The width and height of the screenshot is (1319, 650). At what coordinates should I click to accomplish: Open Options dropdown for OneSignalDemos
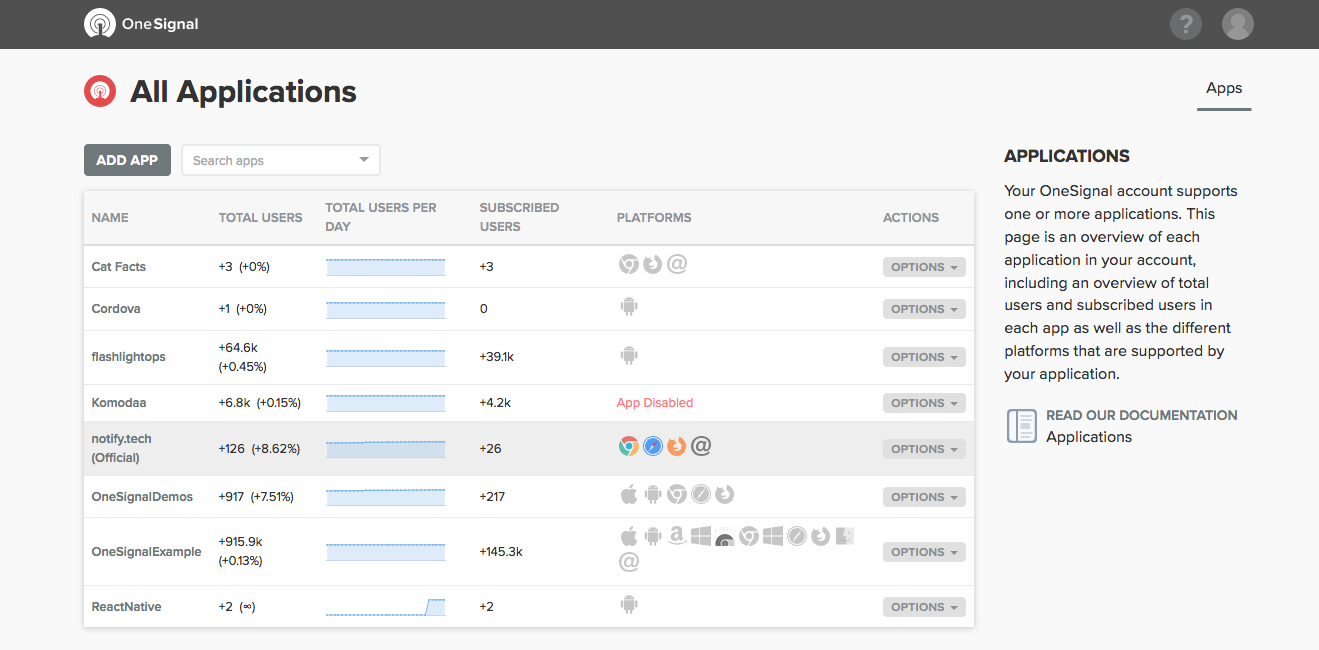tap(924, 497)
